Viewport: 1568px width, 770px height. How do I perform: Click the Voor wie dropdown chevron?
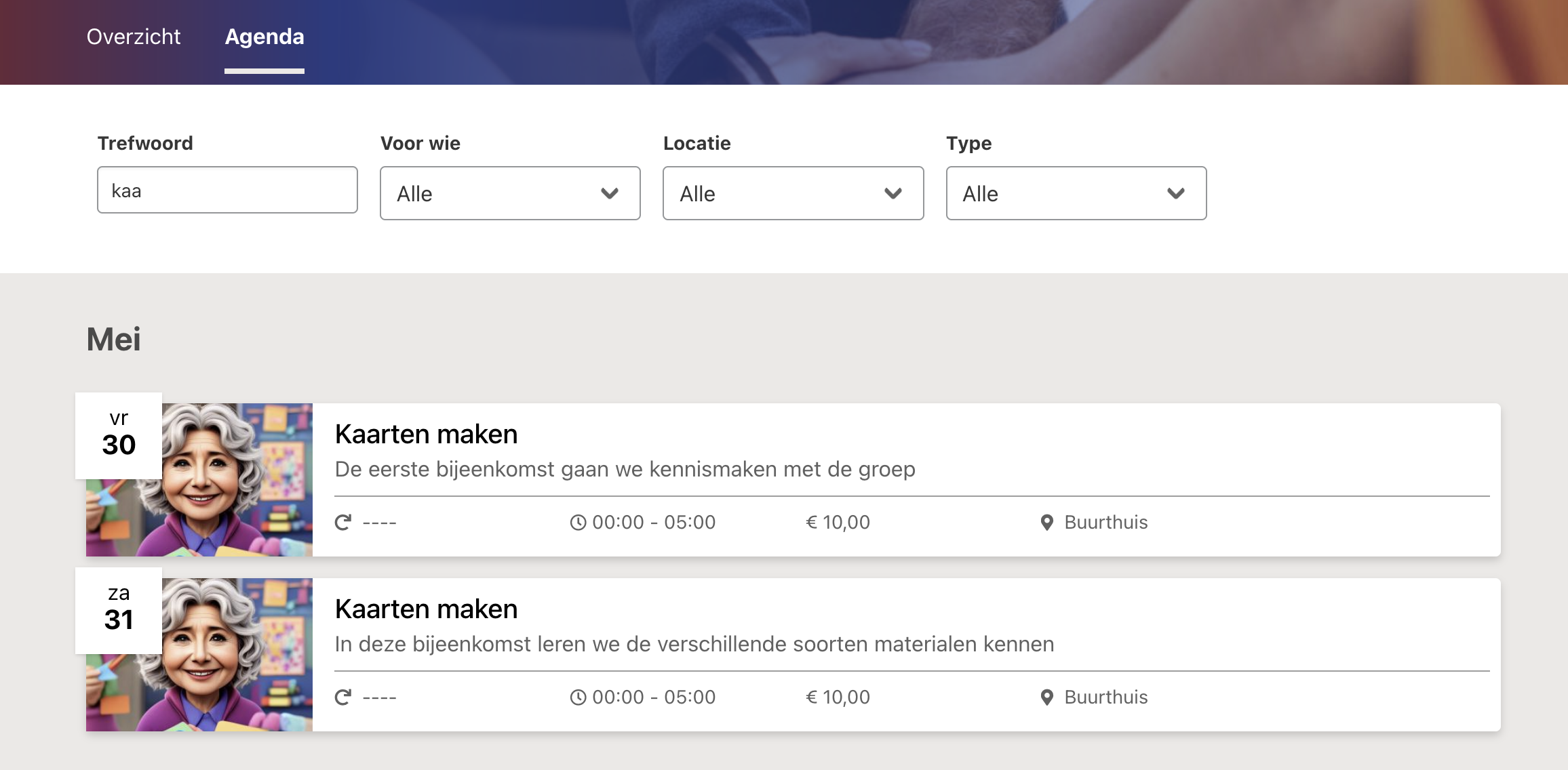(610, 194)
